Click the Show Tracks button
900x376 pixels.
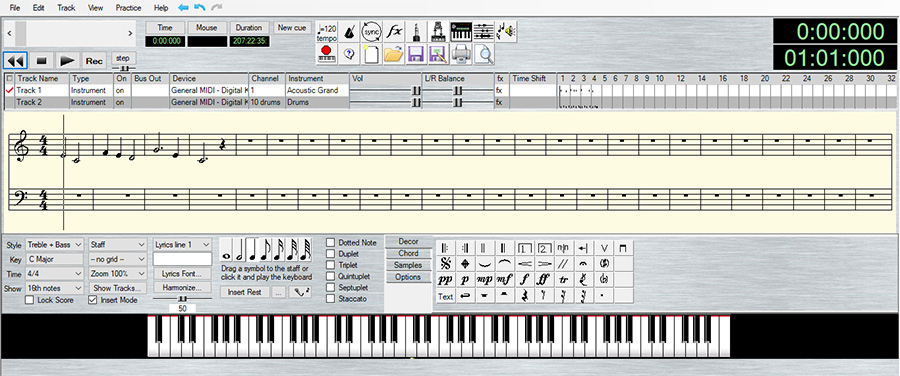[118, 288]
